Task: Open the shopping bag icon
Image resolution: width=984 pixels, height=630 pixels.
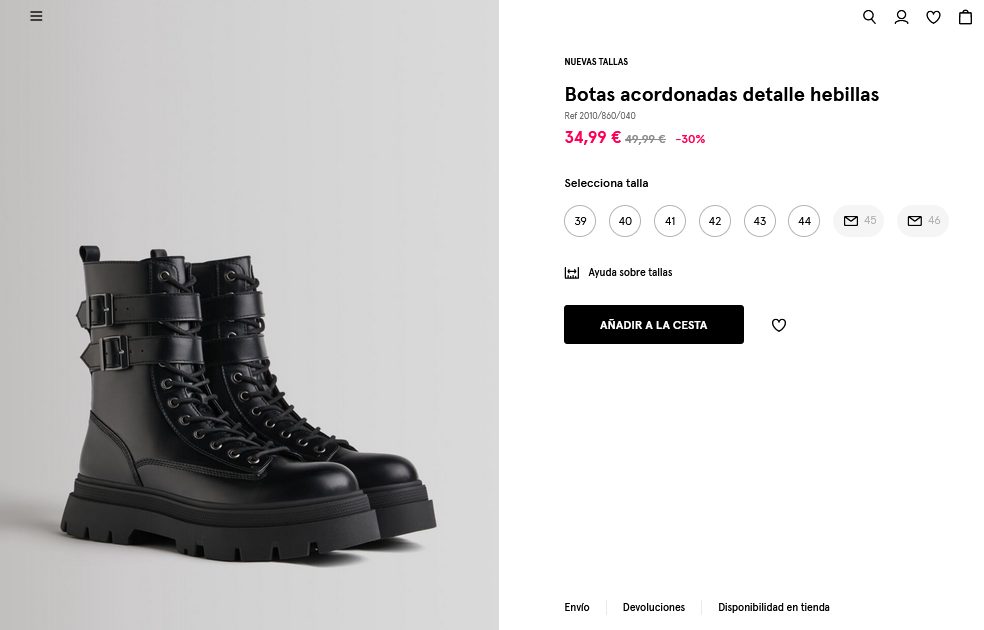Action: point(965,17)
